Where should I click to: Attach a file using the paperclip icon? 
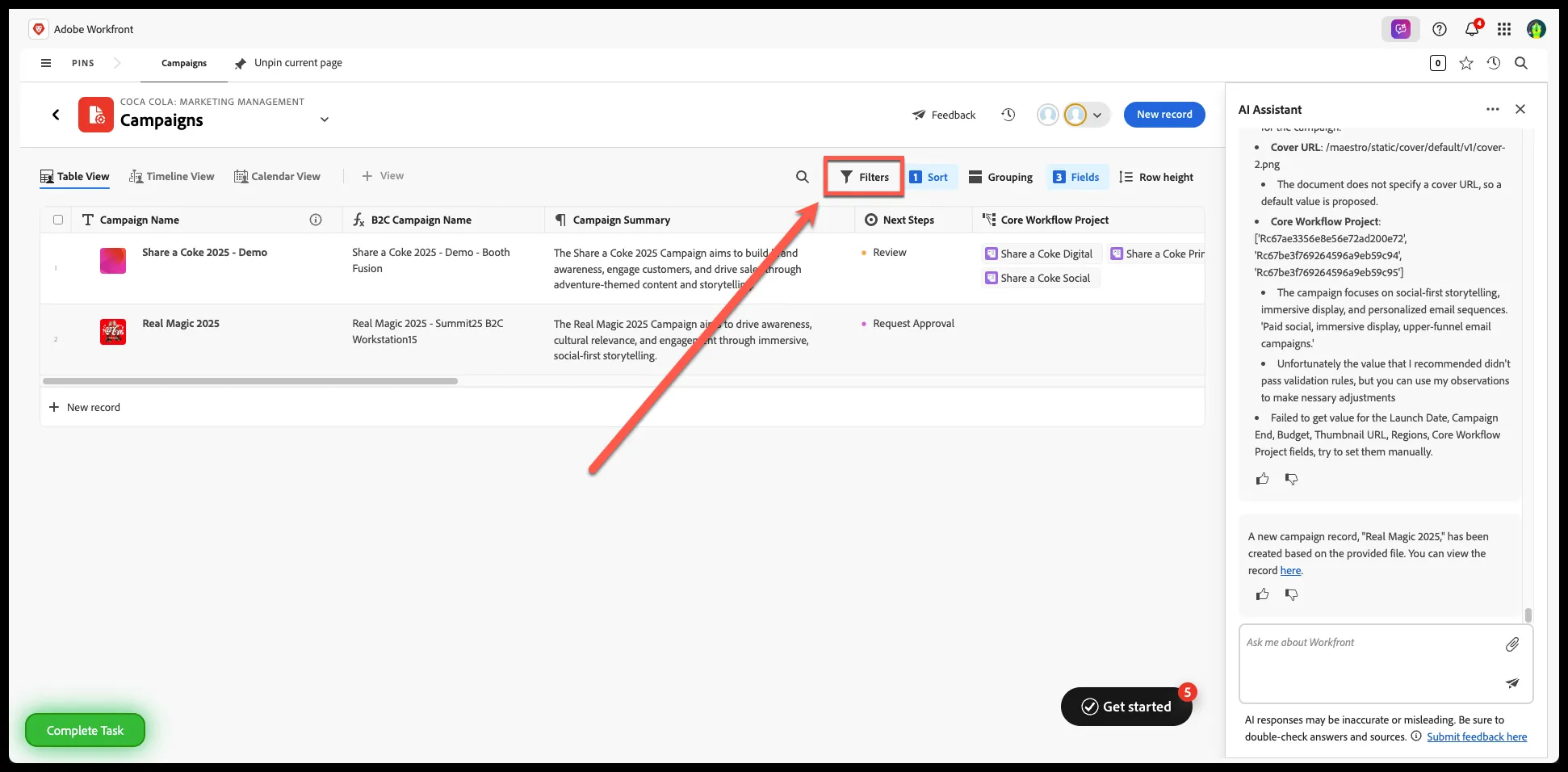point(1512,644)
